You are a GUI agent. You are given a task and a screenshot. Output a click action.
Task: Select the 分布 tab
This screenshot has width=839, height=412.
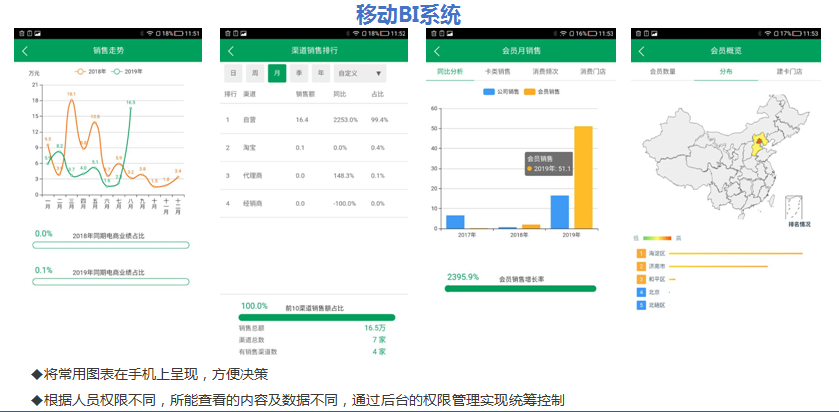726,71
